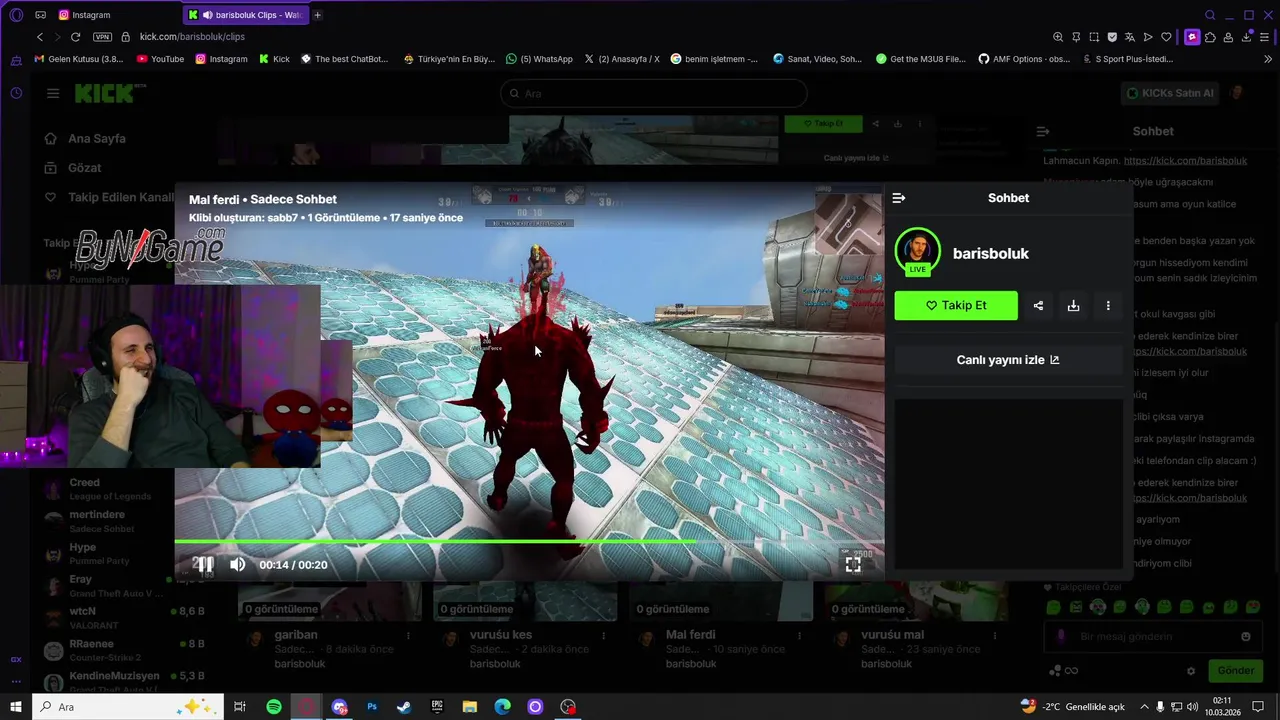Open the 'gariban' clip title
The image size is (1280, 720).
click(x=296, y=635)
